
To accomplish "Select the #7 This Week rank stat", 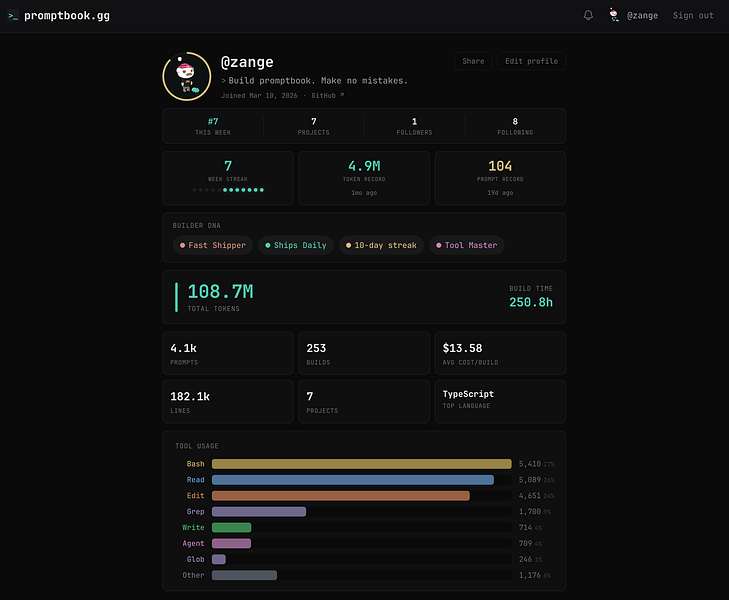I will coord(213,126).
